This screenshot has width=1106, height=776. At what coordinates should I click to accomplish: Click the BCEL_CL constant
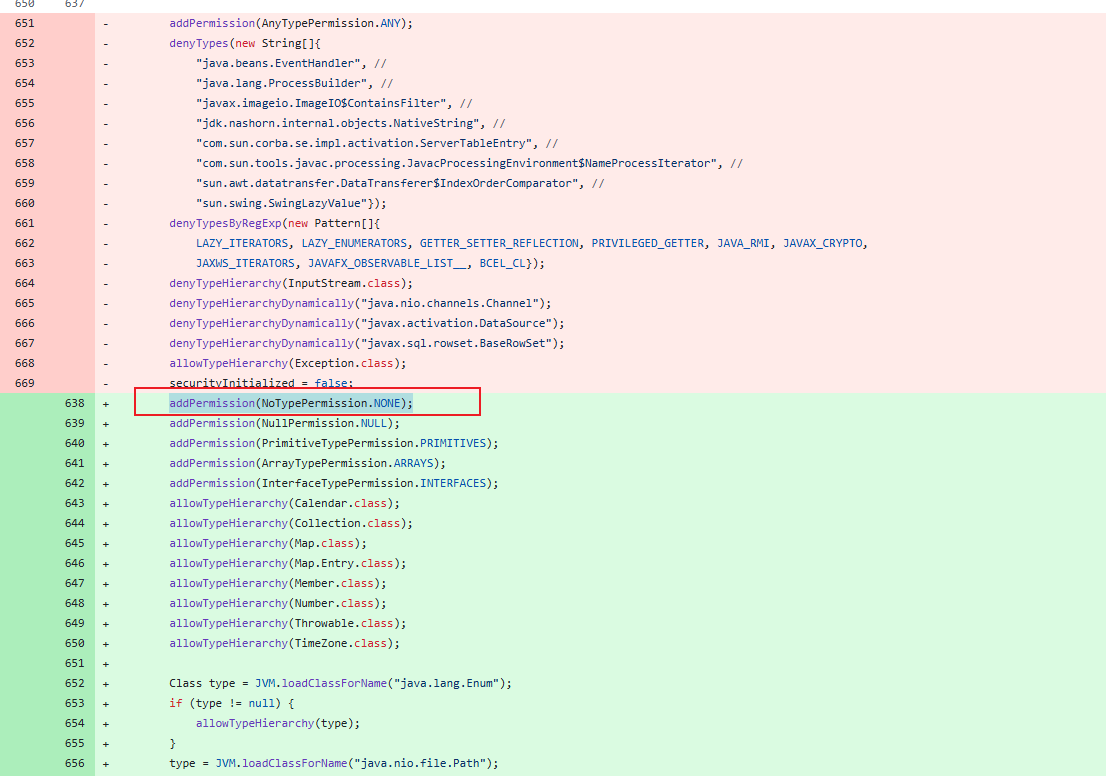coord(502,263)
